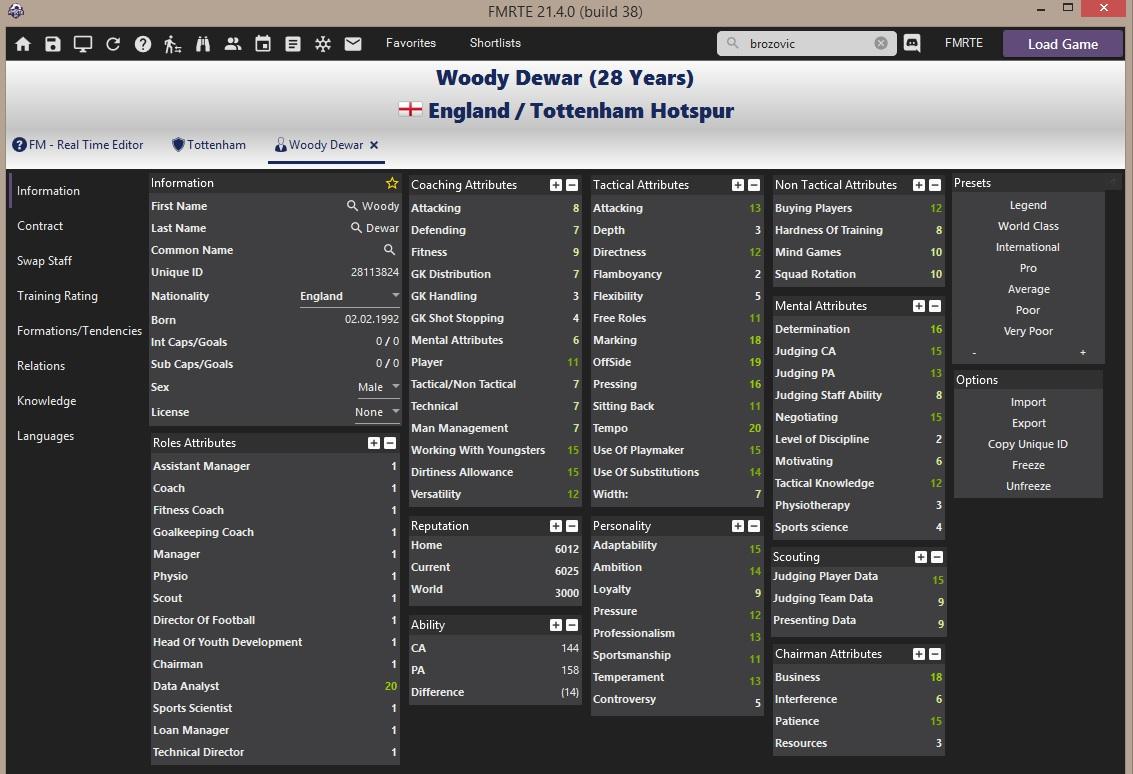Decrease all Tactical Attributes with minus button
This screenshot has height=774, width=1133.
[753, 185]
